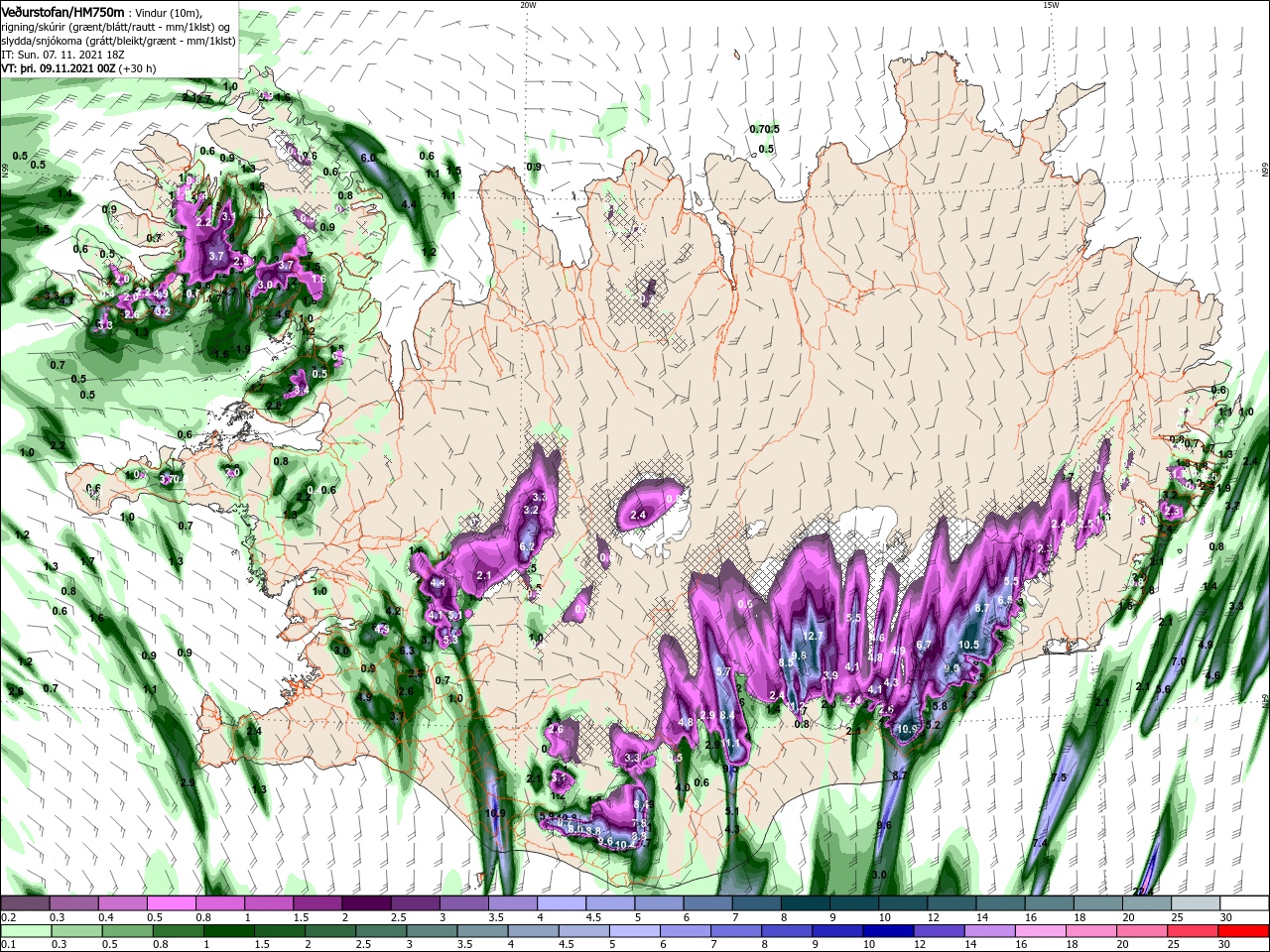Click the '20W' longitude label
Viewport: 1270px width, 952px height.
(528, 5)
